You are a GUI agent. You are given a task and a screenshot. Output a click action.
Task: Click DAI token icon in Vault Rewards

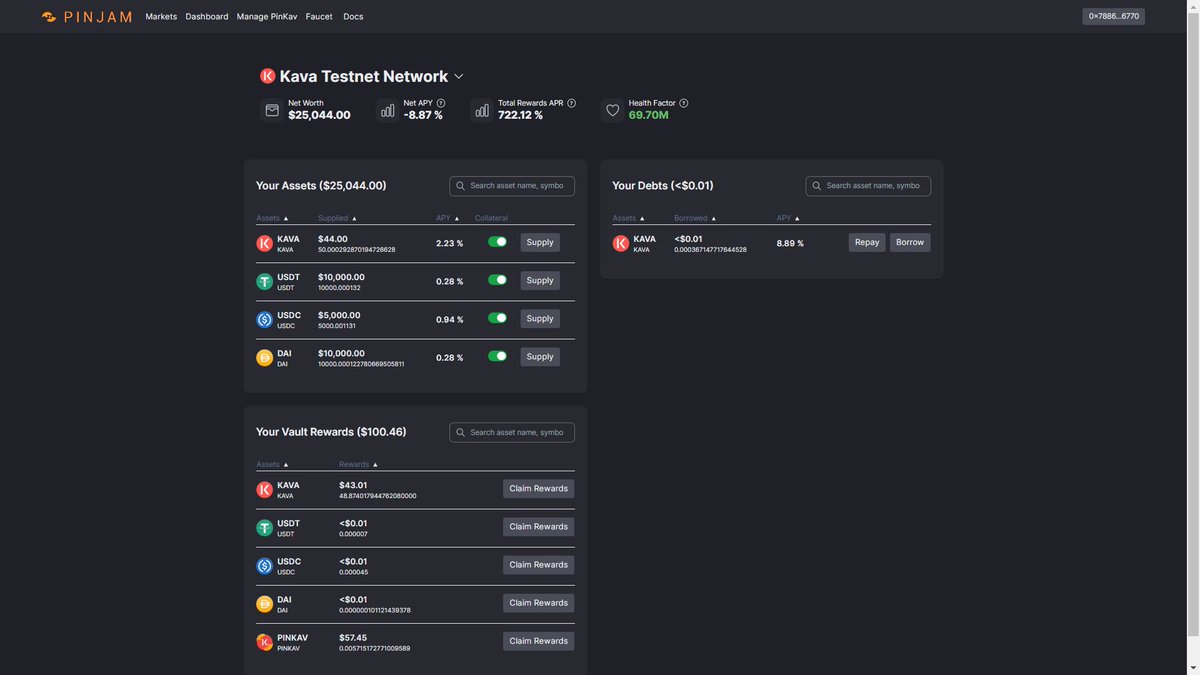[x=264, y=604]
